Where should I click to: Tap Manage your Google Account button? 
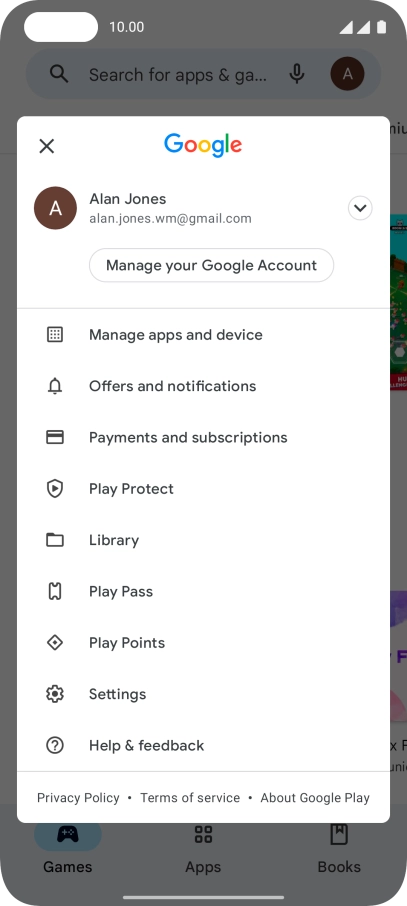point(212,265)
